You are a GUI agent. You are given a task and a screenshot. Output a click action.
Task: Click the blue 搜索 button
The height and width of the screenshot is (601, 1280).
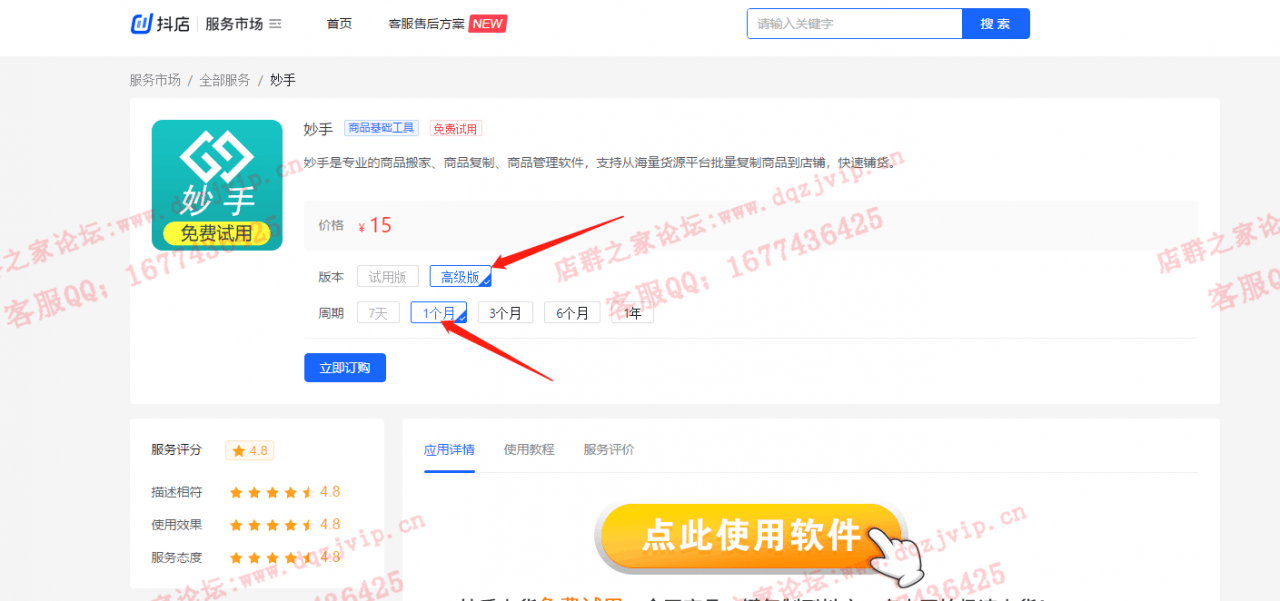(996, 24)
